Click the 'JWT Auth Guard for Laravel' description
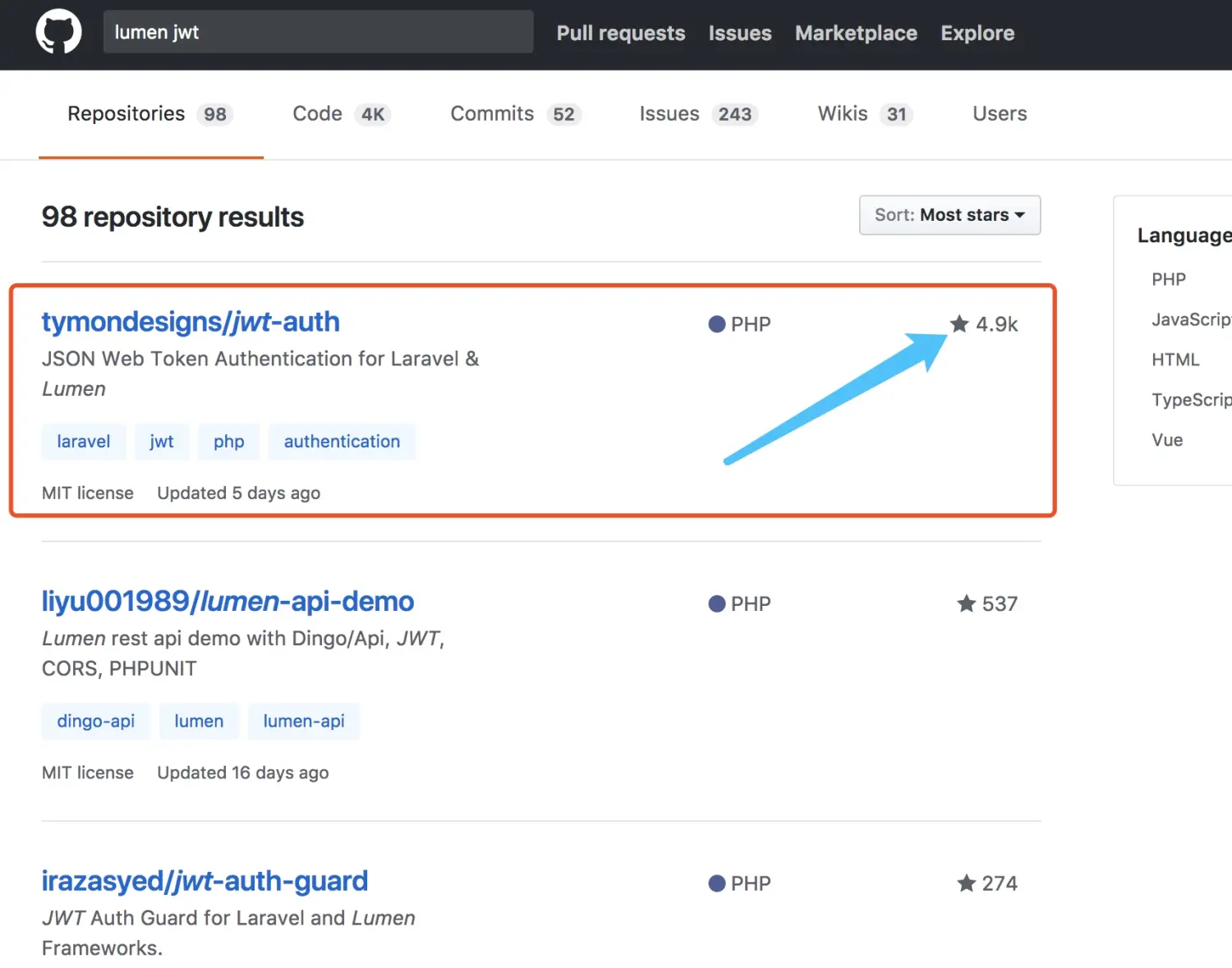This screenshot has width=1232, height=968. click(228, 933)
